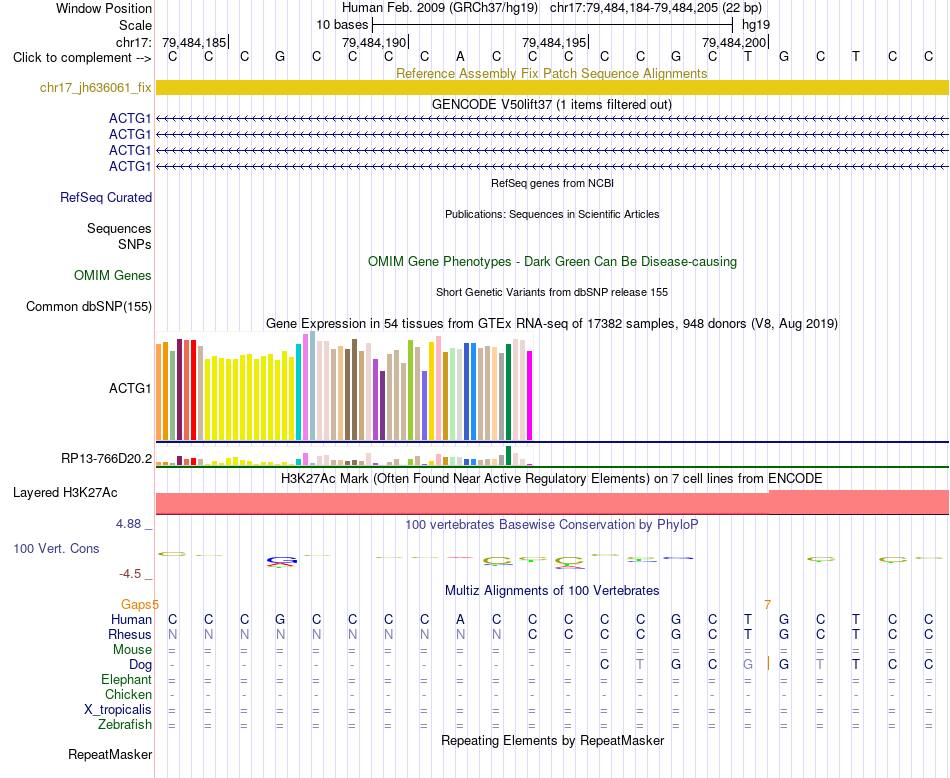Click the Window Position label

[104, 8]
